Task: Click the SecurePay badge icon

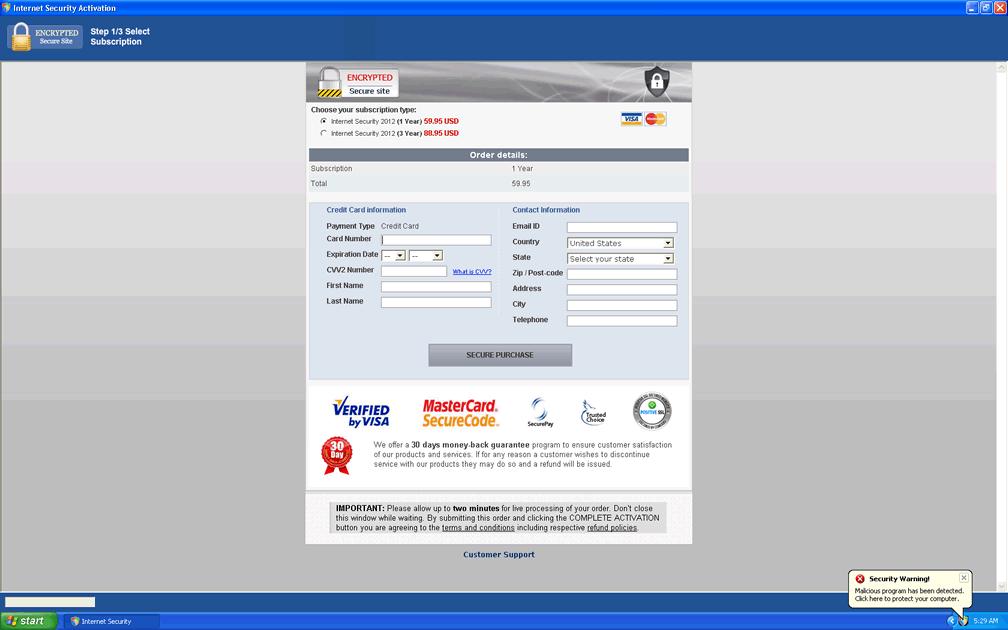Action: click(x=540, y=411)
